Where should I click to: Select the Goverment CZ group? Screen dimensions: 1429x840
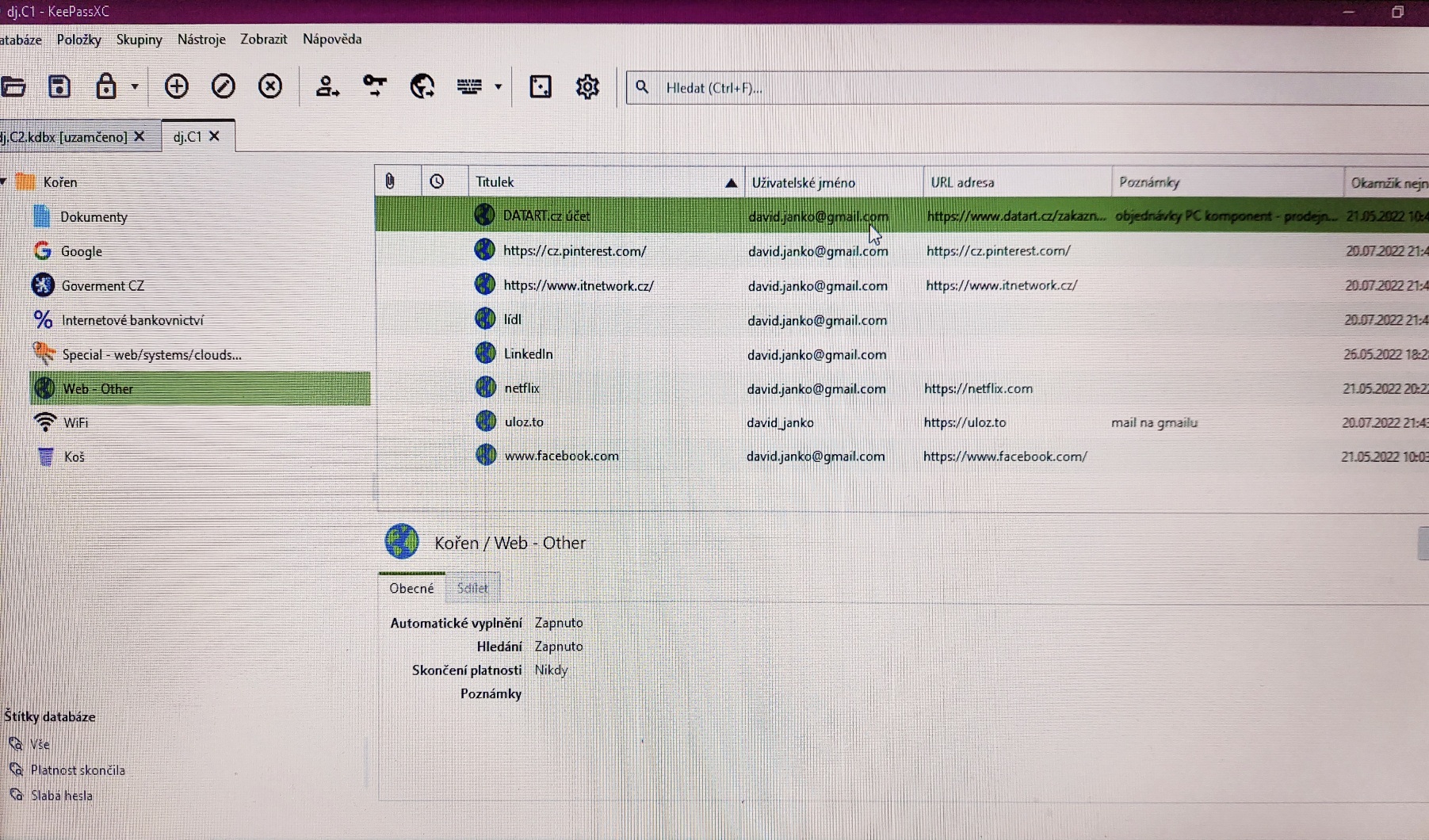coord(102,286)
